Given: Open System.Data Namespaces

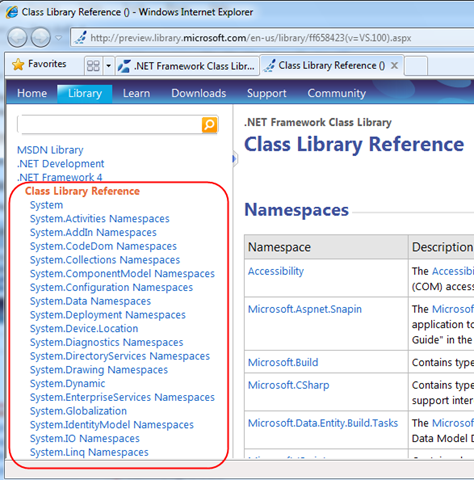Looking at the screenshot, I should [90, 301].
